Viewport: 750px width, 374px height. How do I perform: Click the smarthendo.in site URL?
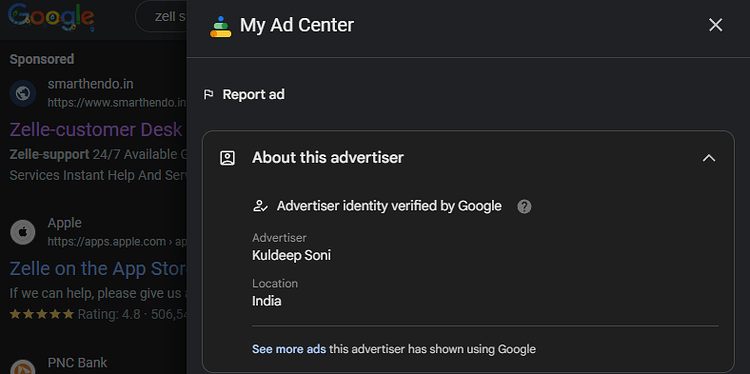pyautogui.click(x=117, y=102)
